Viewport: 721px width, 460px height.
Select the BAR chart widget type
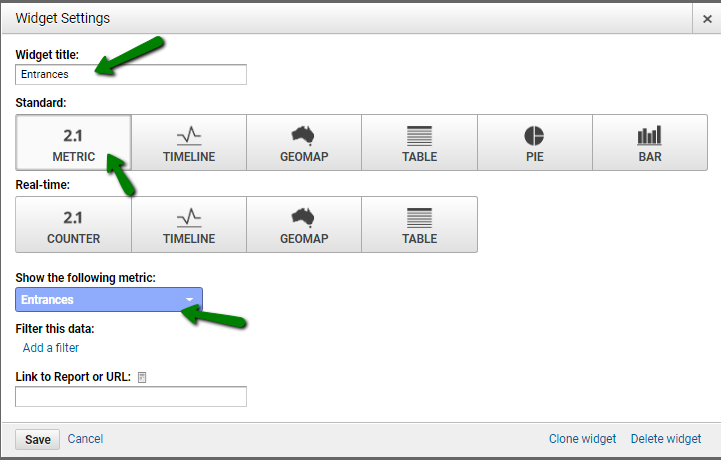(x=650, y=143)
